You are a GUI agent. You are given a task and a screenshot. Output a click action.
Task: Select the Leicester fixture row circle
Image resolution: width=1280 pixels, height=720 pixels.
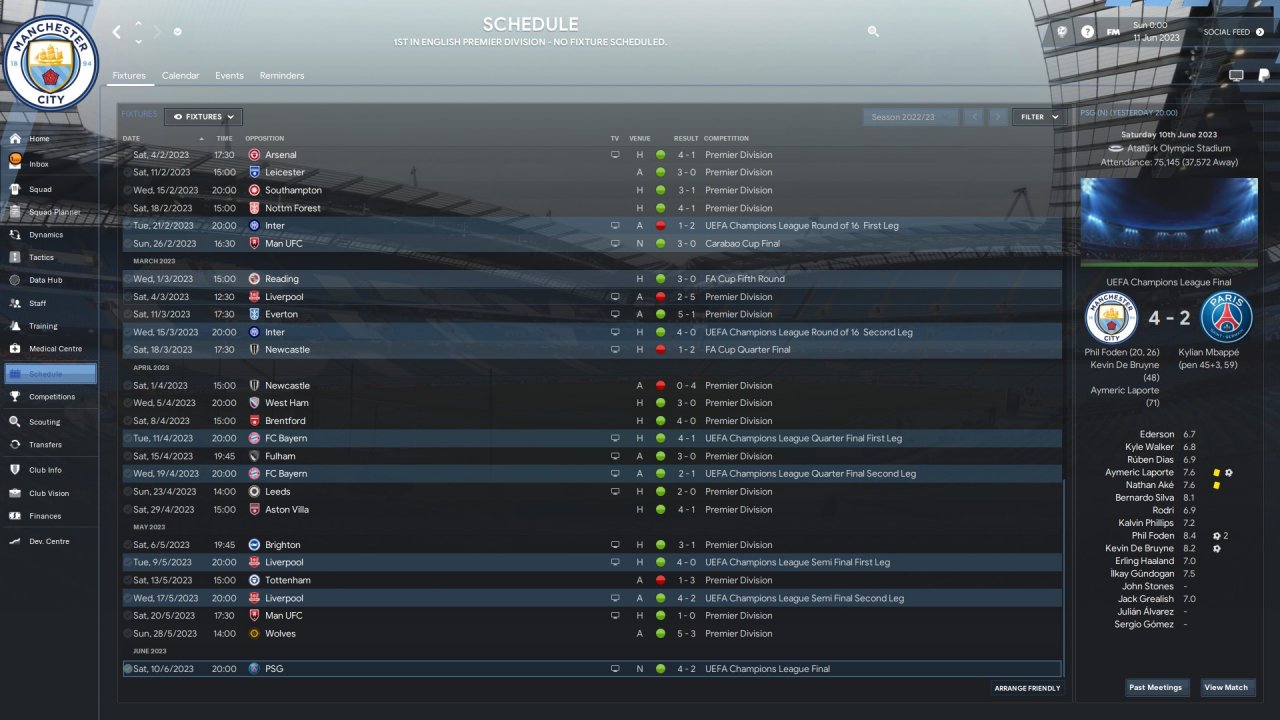point(128,173)
